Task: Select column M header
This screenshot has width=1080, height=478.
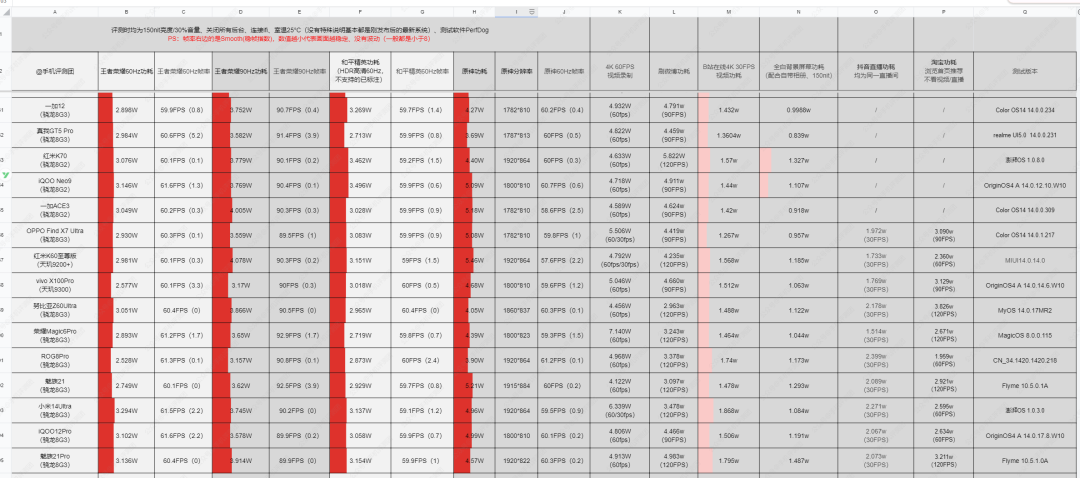Action: [x=729, y=12]
